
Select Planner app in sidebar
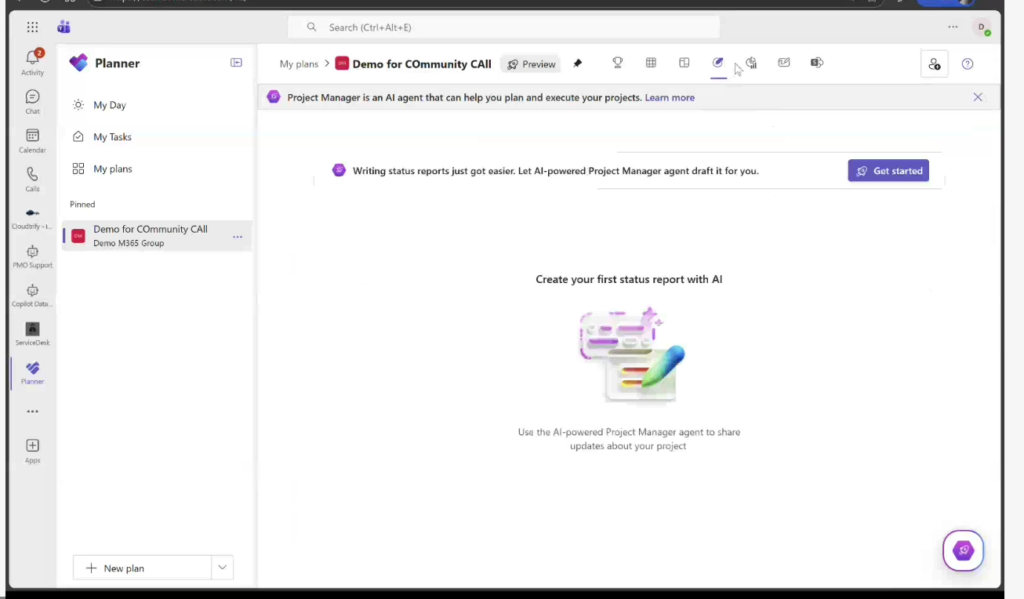pyautogui.click(x=32, y=373)
